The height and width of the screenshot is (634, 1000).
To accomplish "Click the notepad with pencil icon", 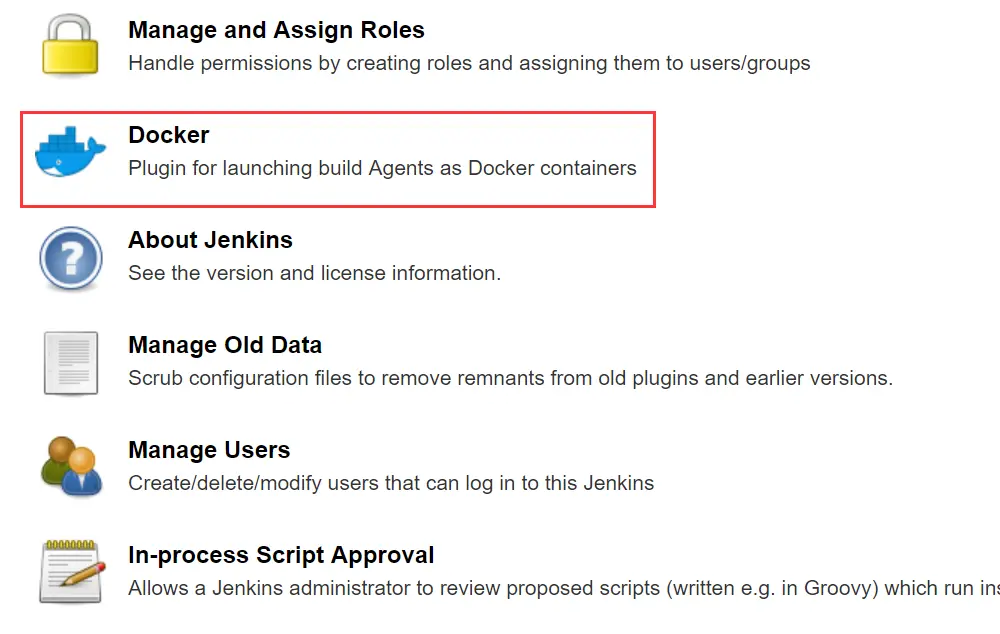I will click(70, 572).
